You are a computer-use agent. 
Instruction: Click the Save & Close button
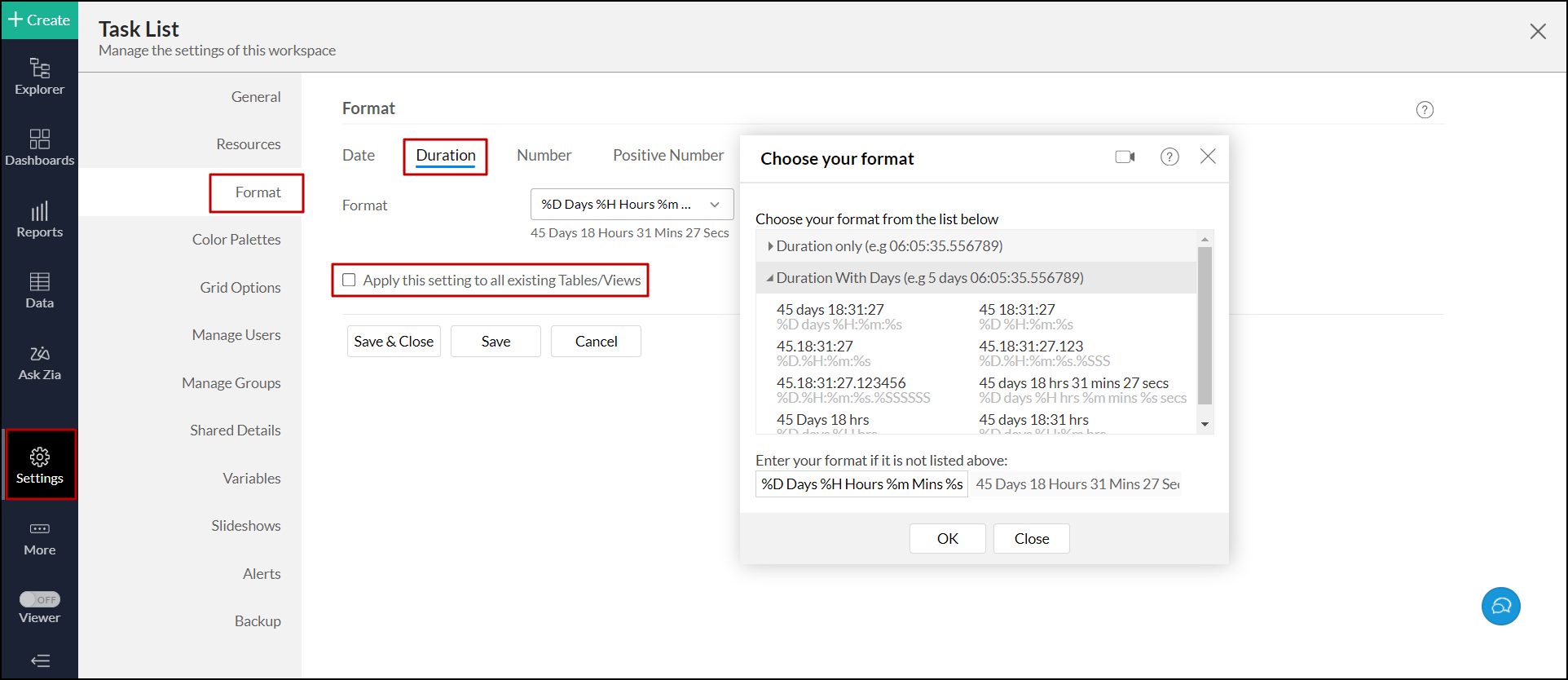point(394,342)
